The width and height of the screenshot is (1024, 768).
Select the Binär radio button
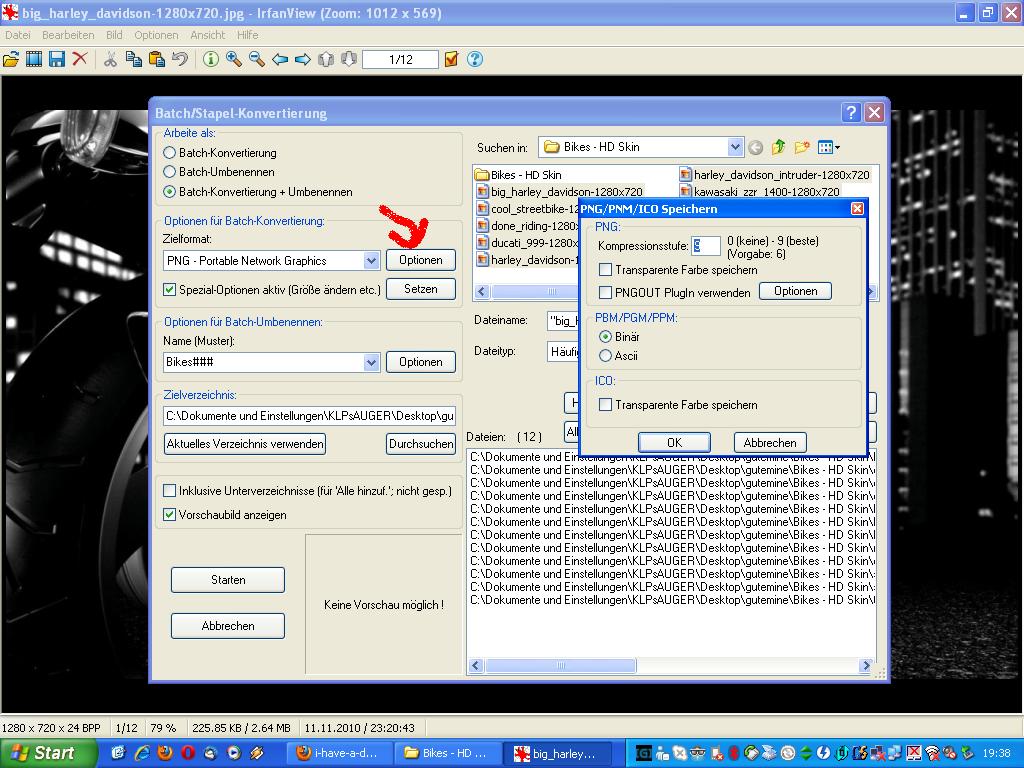605,337
